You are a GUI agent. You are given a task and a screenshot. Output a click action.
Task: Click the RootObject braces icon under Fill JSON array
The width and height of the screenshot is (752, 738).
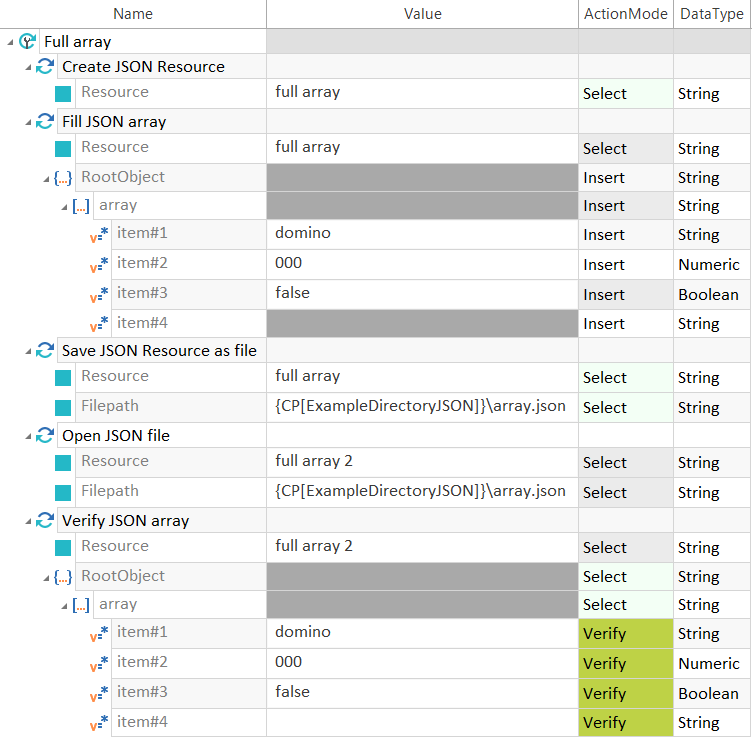[x=63, y=178]
